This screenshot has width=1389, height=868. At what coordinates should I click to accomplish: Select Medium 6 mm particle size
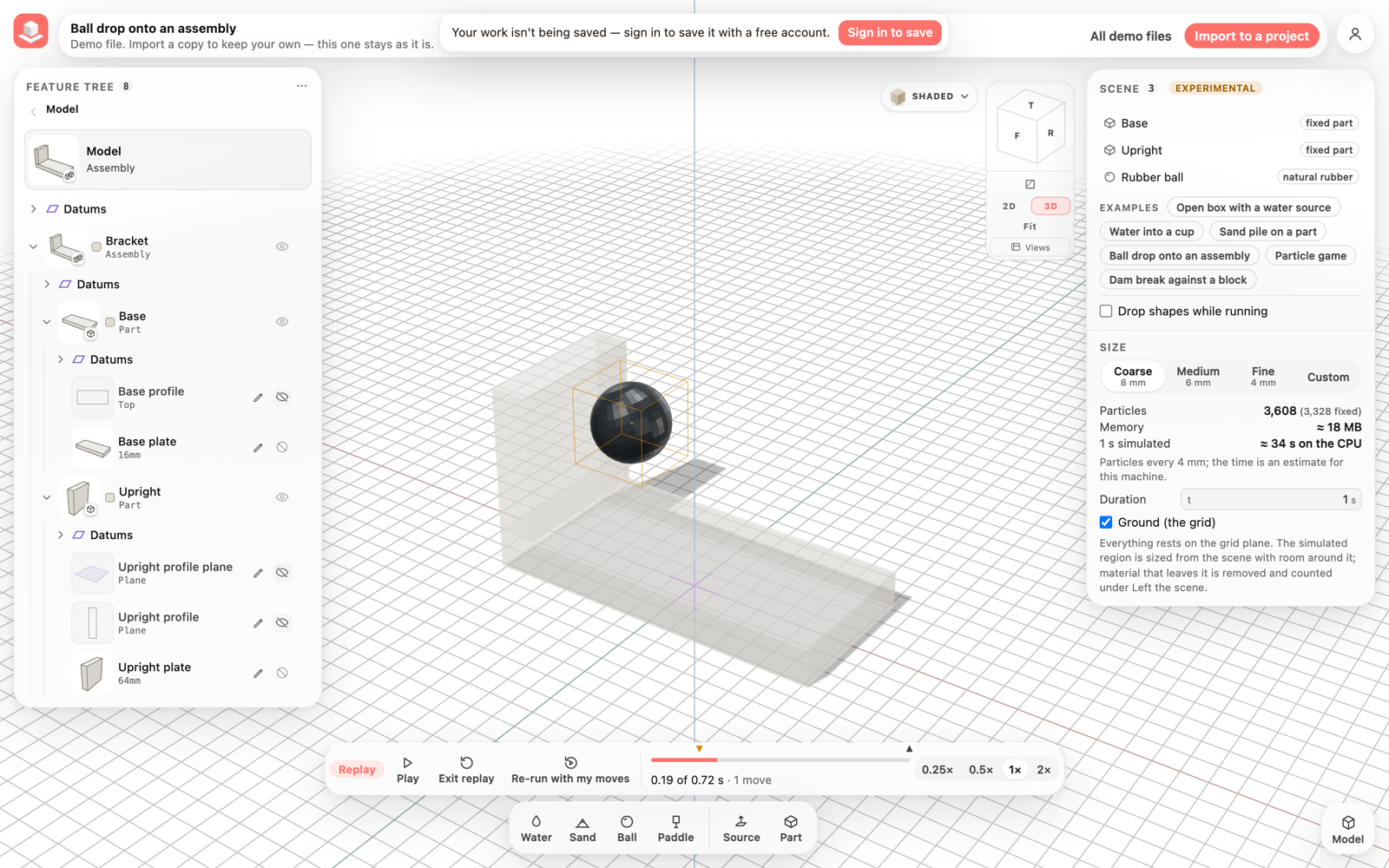(x=1198, y=377)
